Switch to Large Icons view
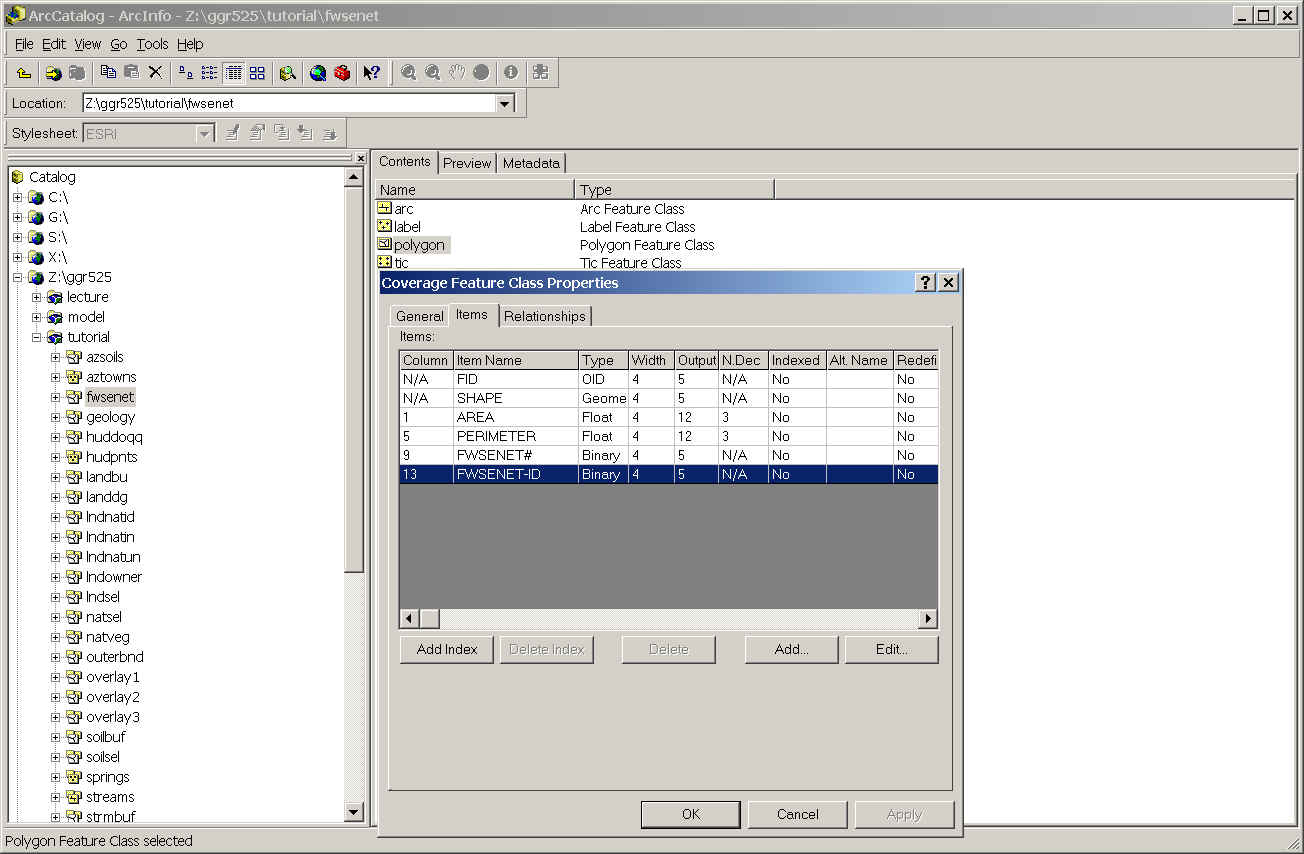The height and width of the screenshot is (854, 1304). pos(186,73)
